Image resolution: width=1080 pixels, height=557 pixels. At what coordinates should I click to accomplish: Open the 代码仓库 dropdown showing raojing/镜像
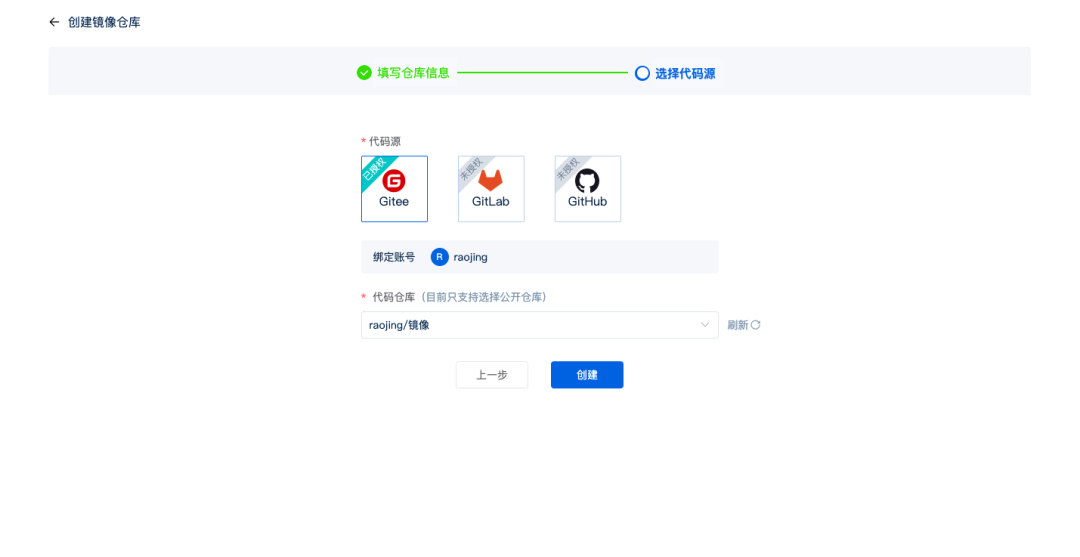pyautogui.click(x=539, y=325)
